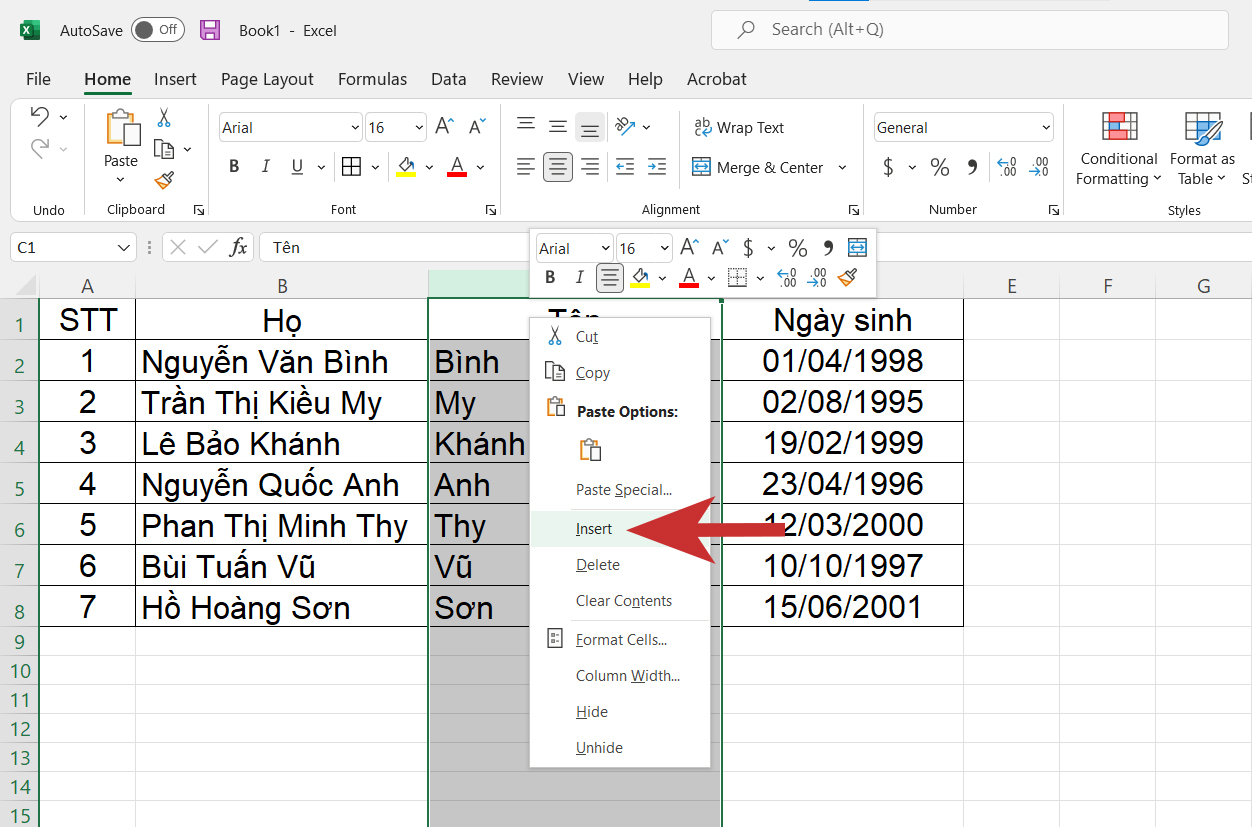Click the Undo arrow icon
The height and width of the screenshot is (827, 1252).
[x=40, y=116]
